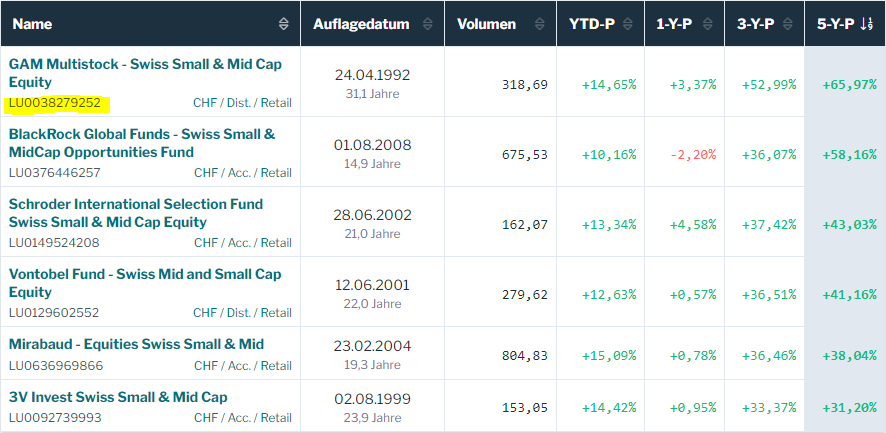Open Vontobel Fund Swiss Mid and Small Cap

tap(144, 283)
